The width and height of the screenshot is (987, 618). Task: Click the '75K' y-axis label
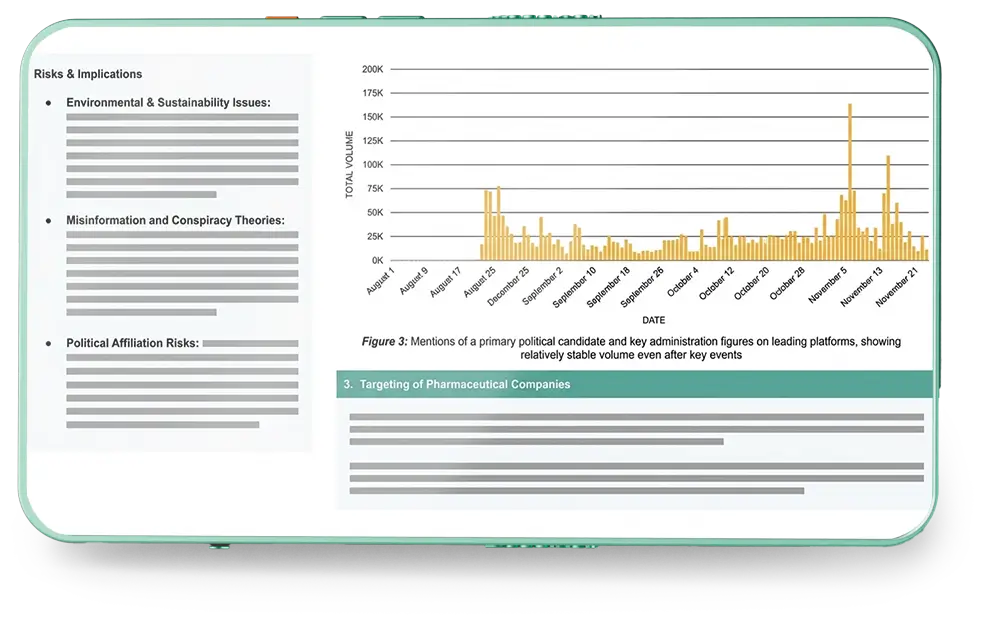pyautogui.click(x=375, y=189)
